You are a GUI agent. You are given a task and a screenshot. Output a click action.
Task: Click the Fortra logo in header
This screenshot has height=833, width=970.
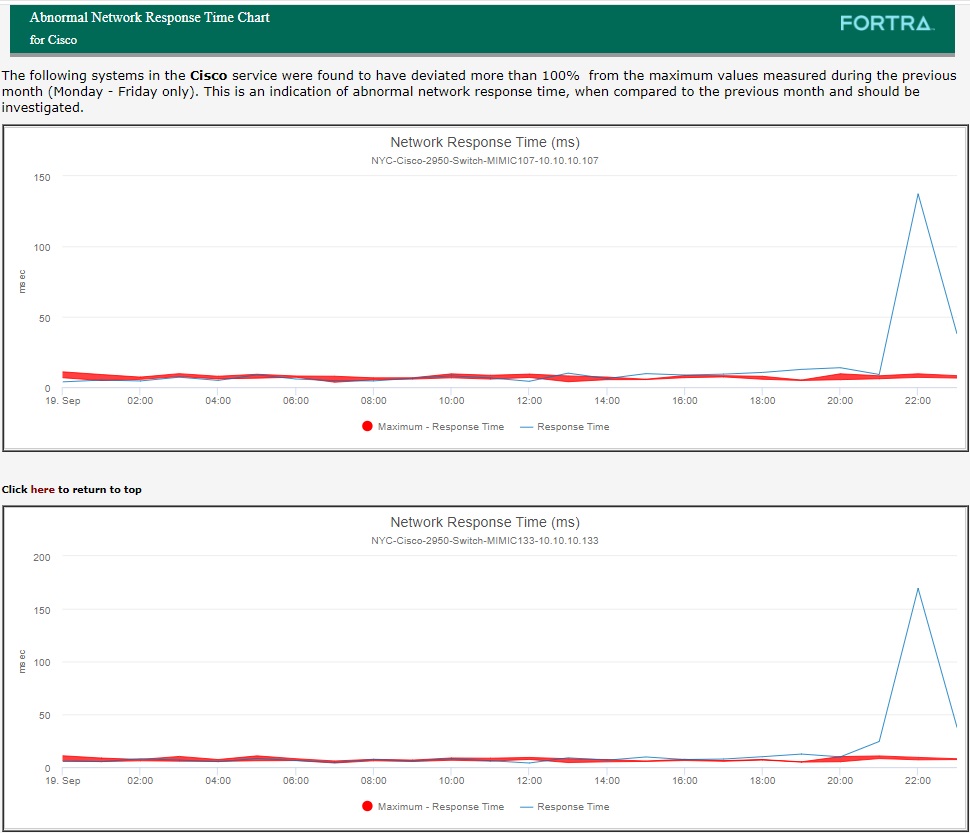click(x=886, y=23)
